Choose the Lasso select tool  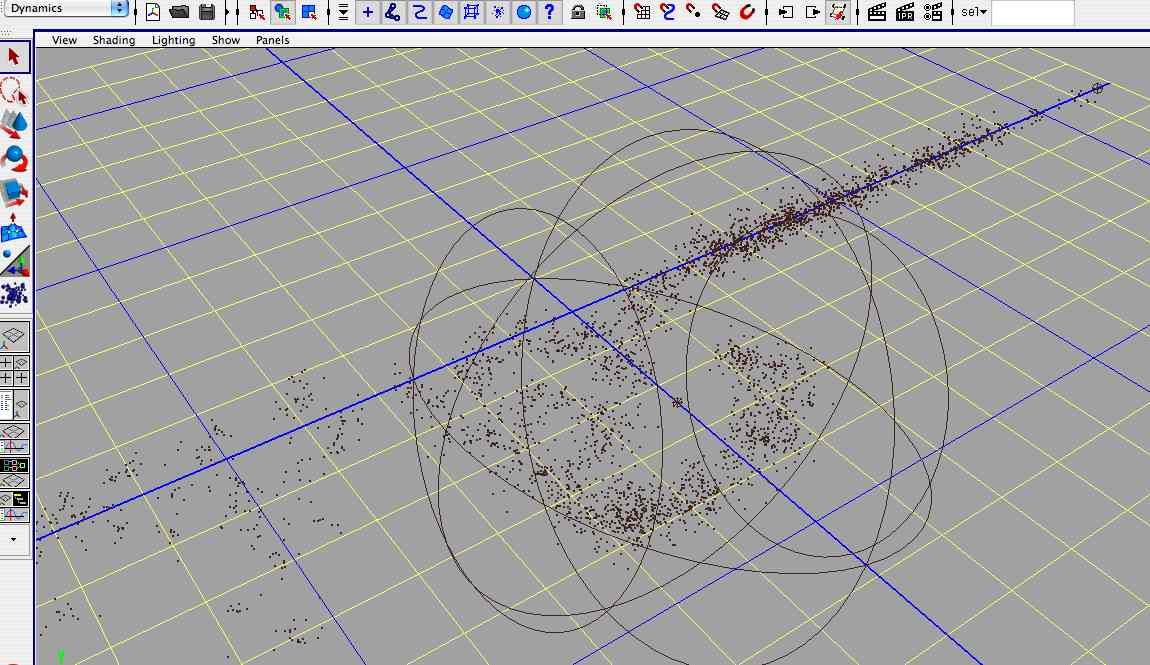[x=15, y=91]
